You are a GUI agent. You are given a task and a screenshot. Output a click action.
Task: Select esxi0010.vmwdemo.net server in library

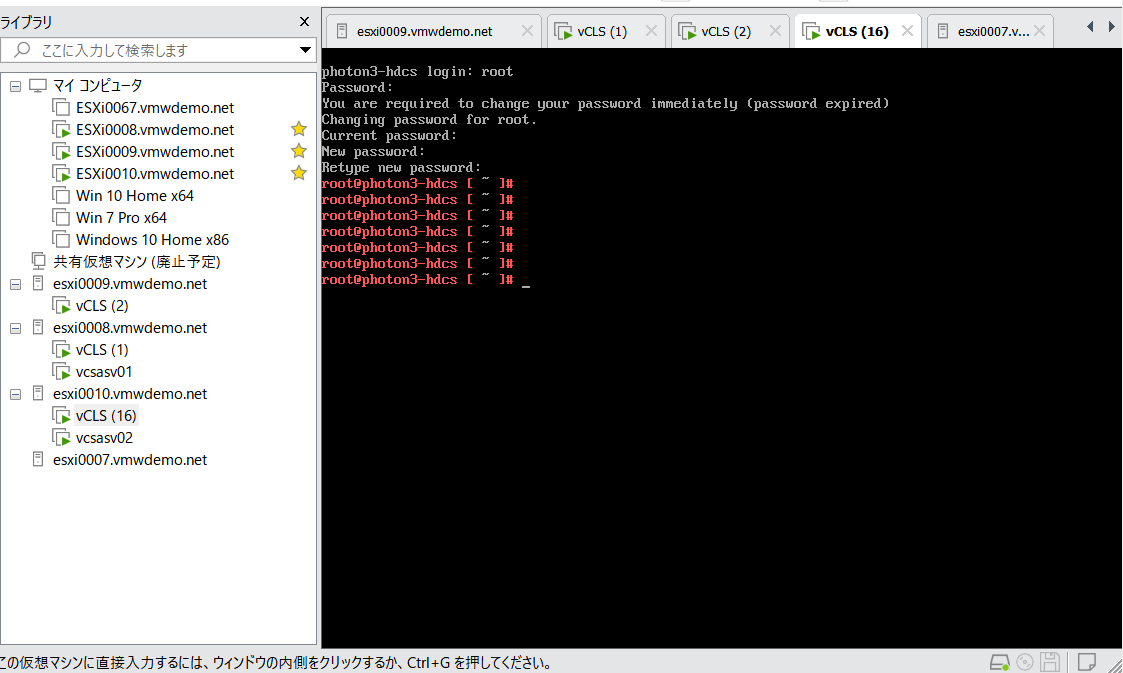pos(130,394)
